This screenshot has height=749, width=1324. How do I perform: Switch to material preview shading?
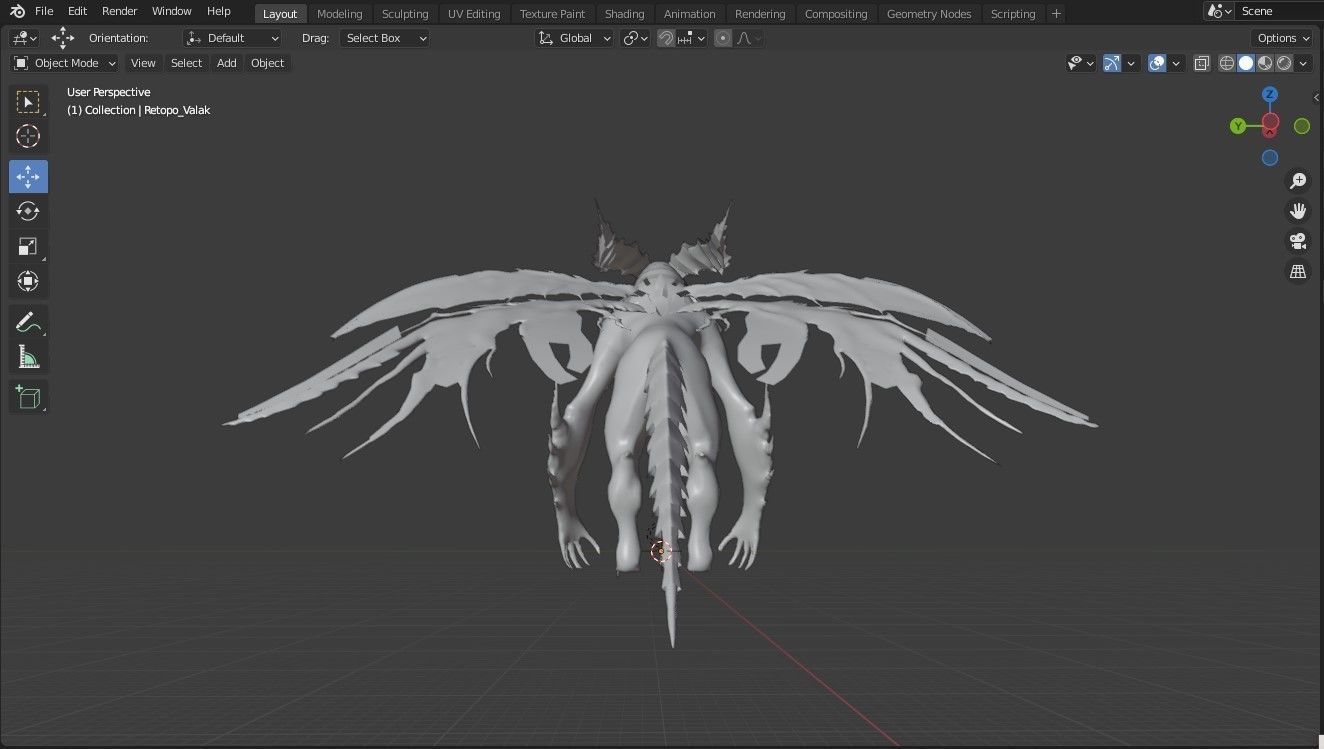[x=1265, y=63]
